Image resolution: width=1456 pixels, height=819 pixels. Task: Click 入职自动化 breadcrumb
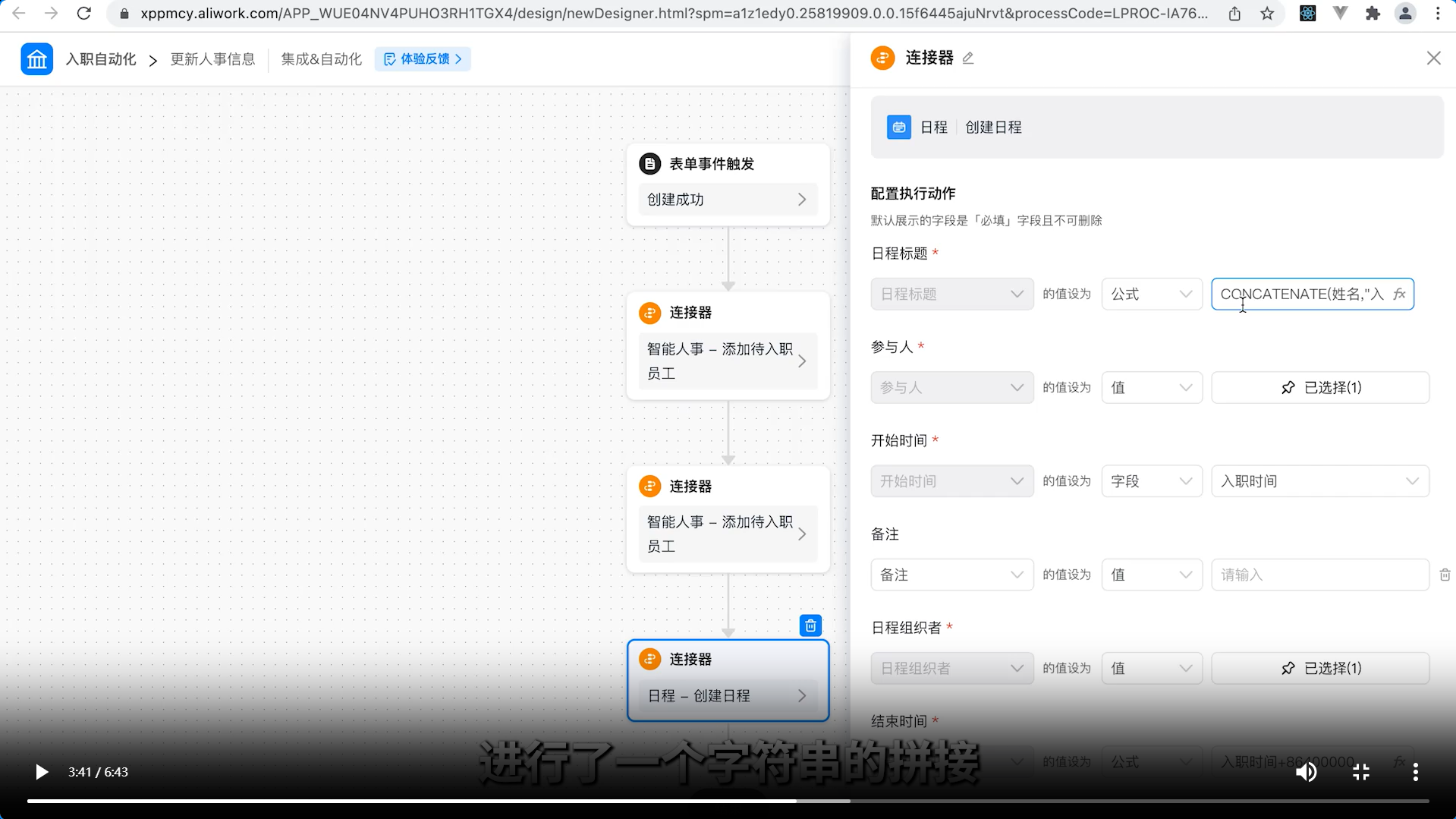point(101,59)
